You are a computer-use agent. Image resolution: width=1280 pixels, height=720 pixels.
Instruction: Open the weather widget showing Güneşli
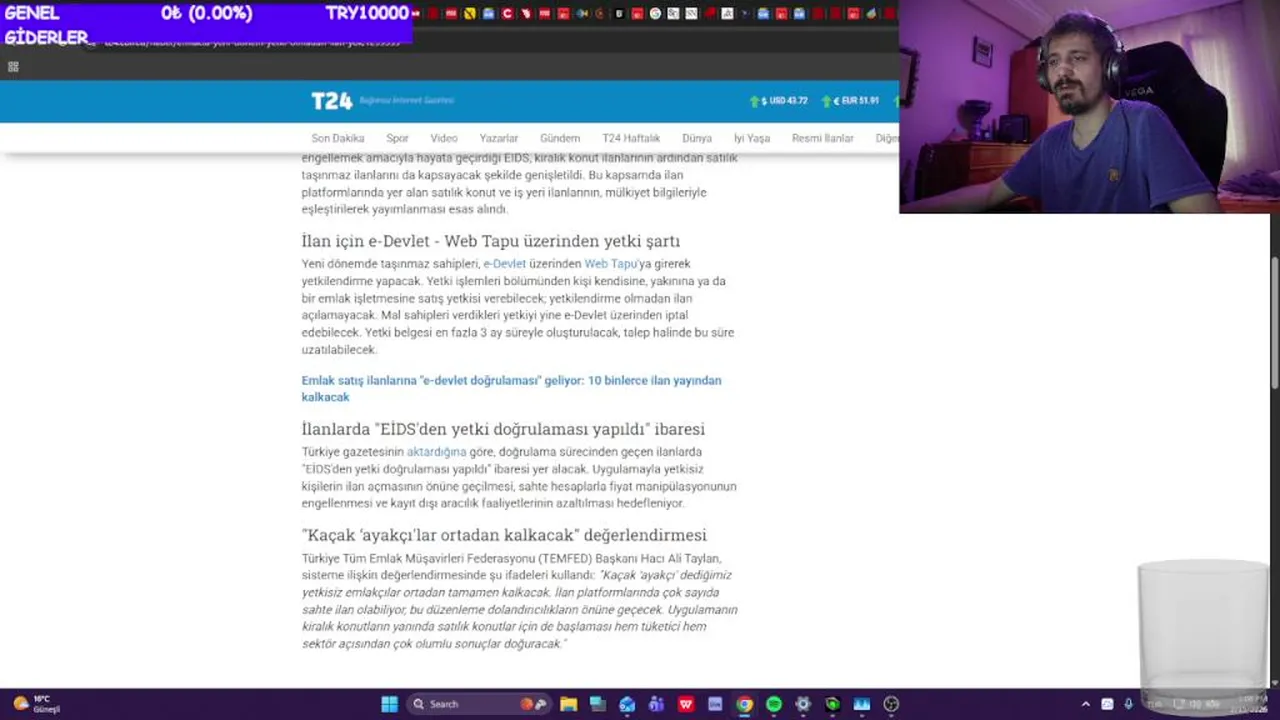(x=36, y=704)
